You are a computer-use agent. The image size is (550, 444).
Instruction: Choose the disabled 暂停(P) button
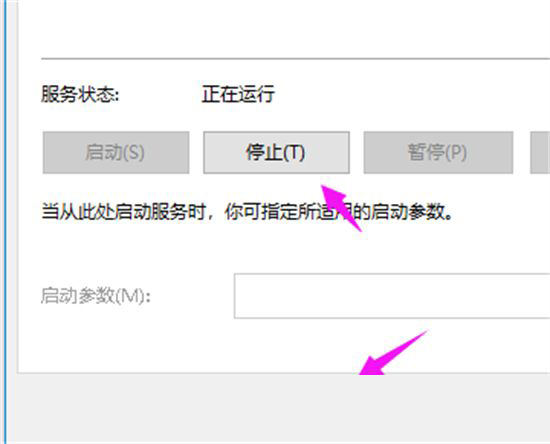tap(438, 153)
